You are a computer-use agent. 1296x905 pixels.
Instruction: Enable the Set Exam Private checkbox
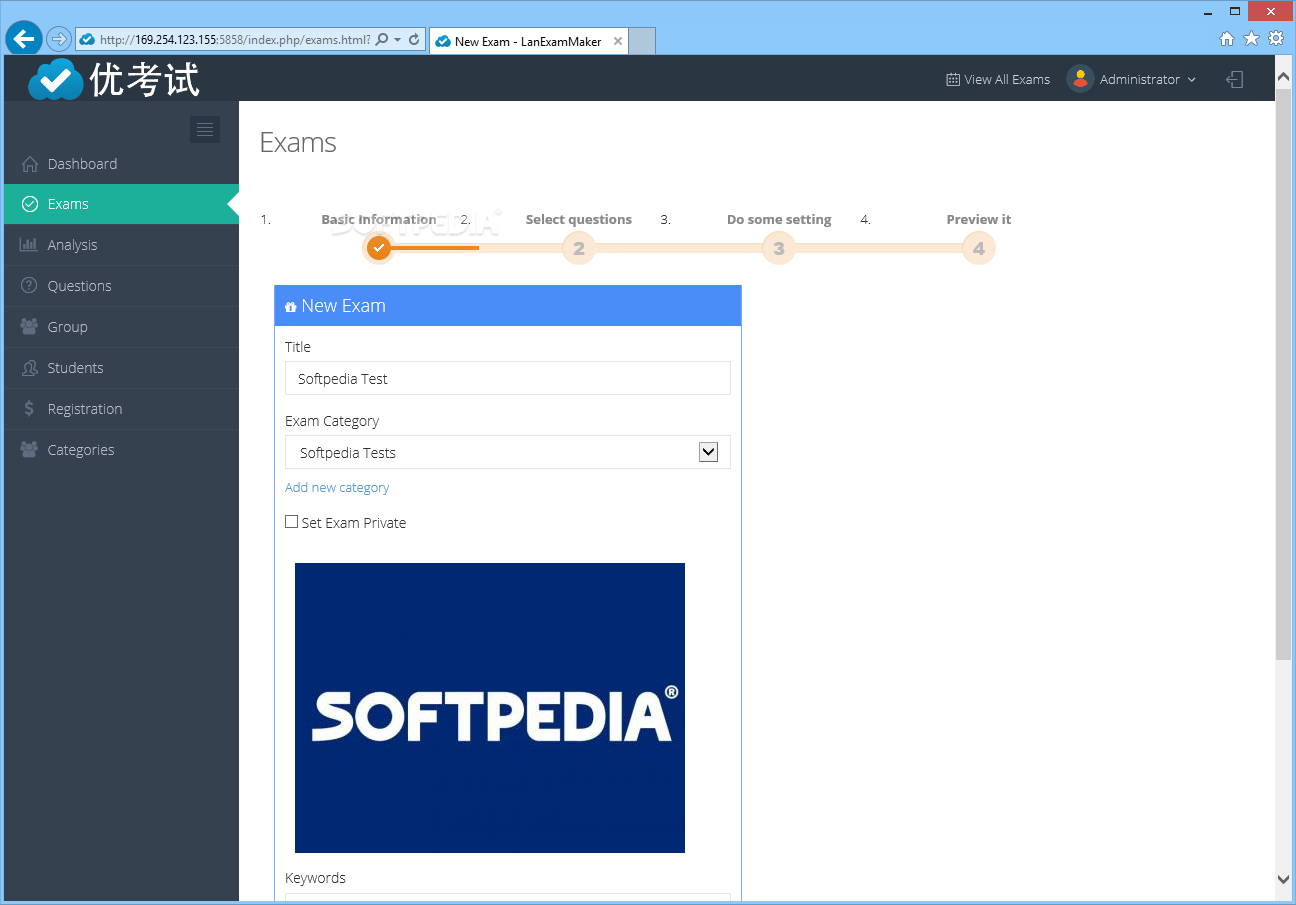coord(292,522)
